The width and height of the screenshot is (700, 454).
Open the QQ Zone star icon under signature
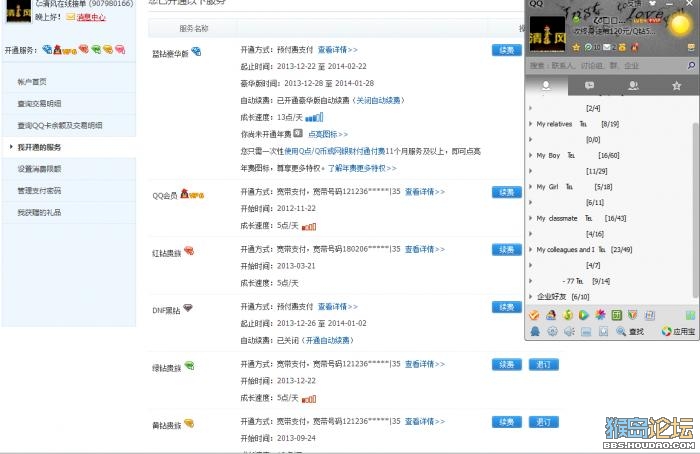point(576,47)
